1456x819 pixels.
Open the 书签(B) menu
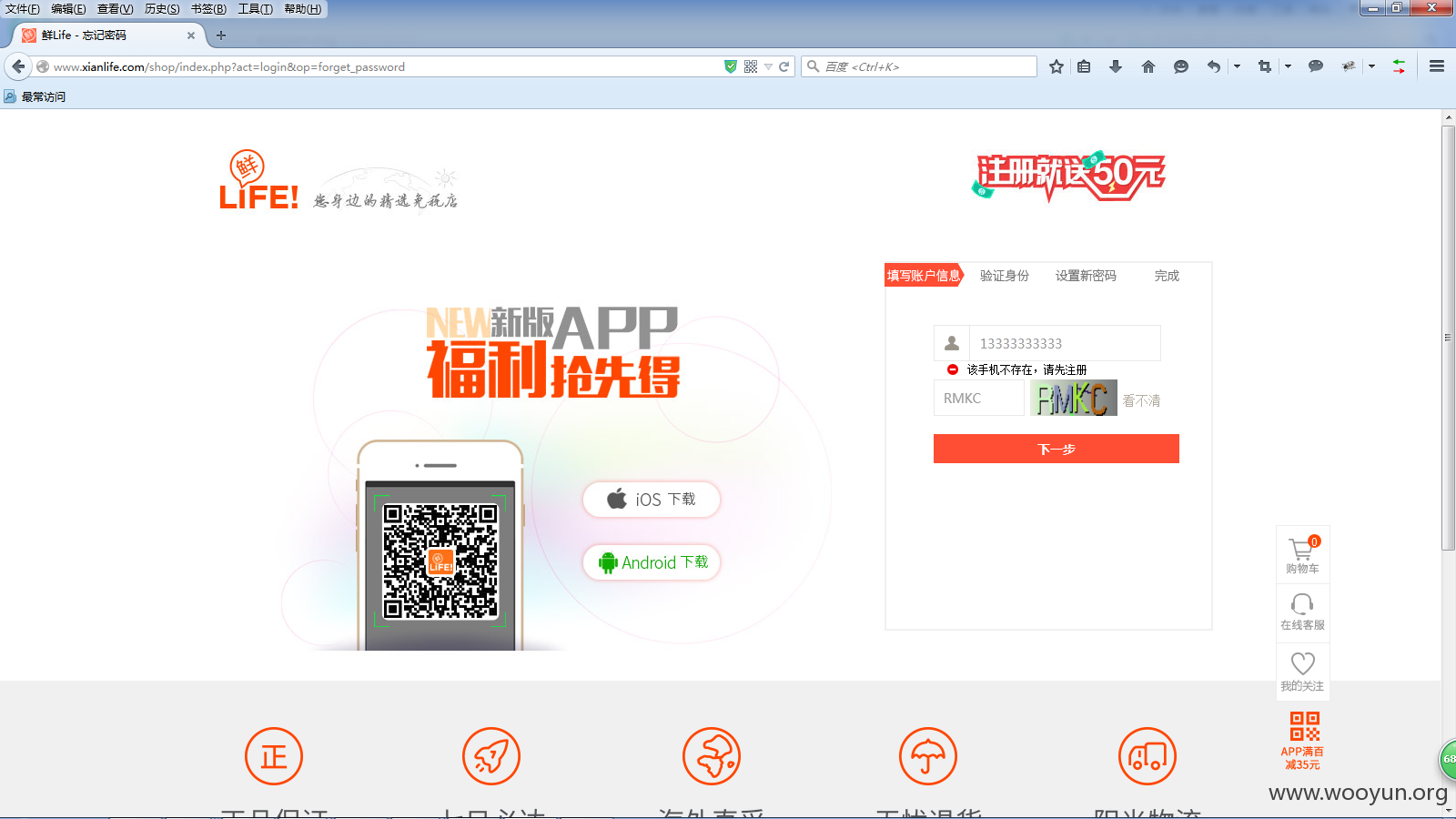[x=208, y=9]
